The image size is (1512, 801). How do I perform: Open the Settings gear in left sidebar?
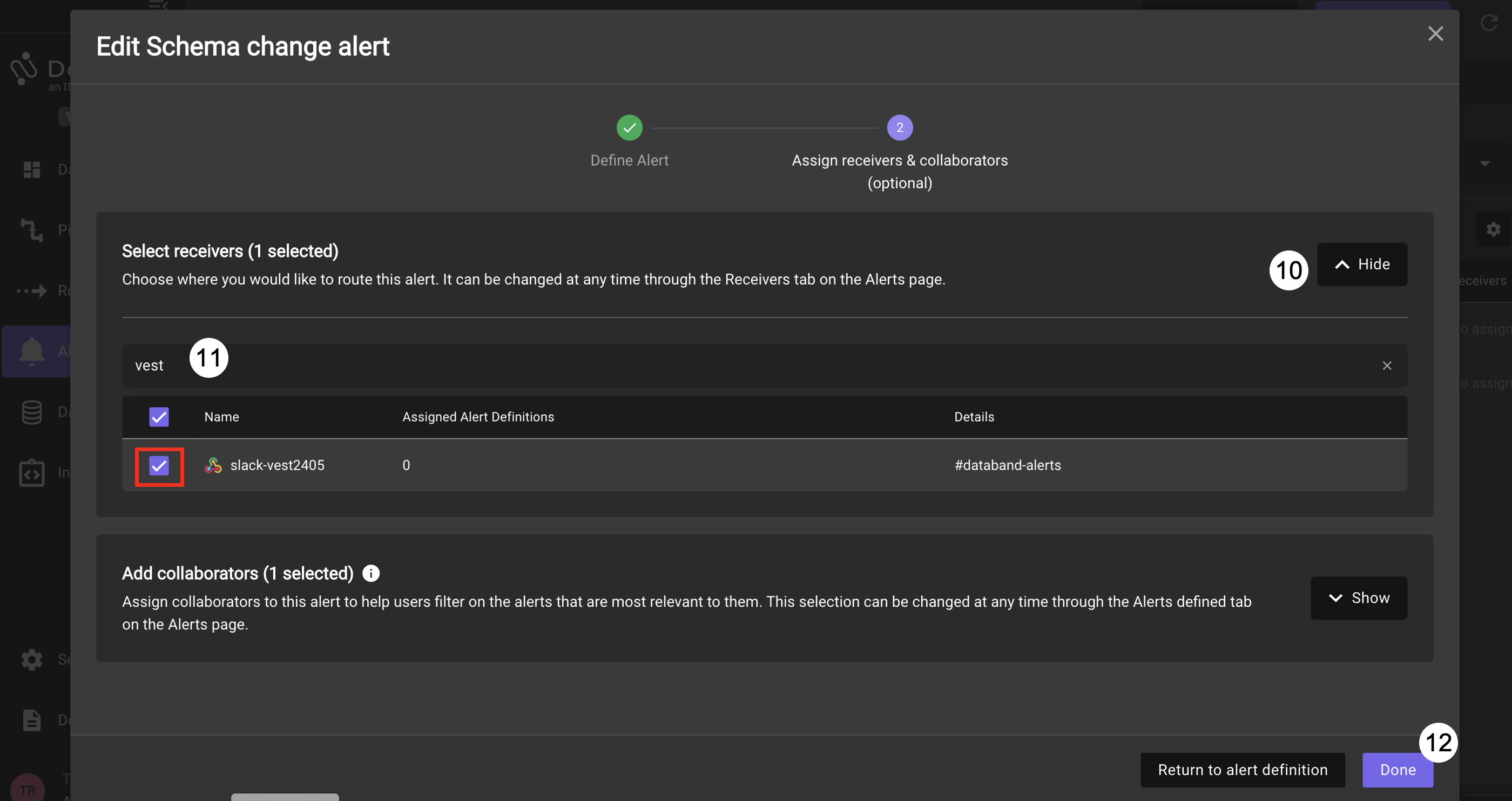(32, 659)
